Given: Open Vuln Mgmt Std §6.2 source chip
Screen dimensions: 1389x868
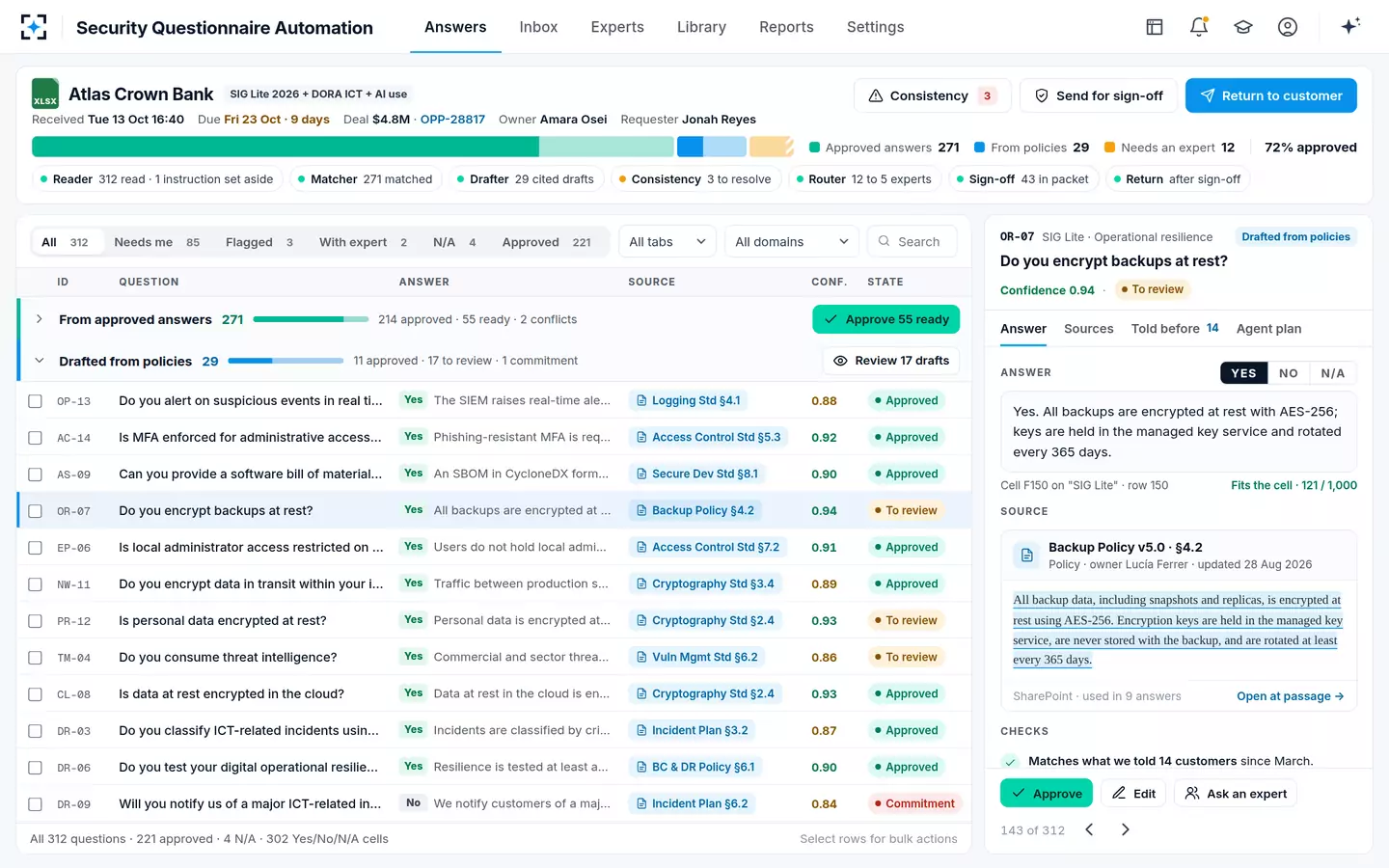Looking at the screenshot, I should [698, 657].
